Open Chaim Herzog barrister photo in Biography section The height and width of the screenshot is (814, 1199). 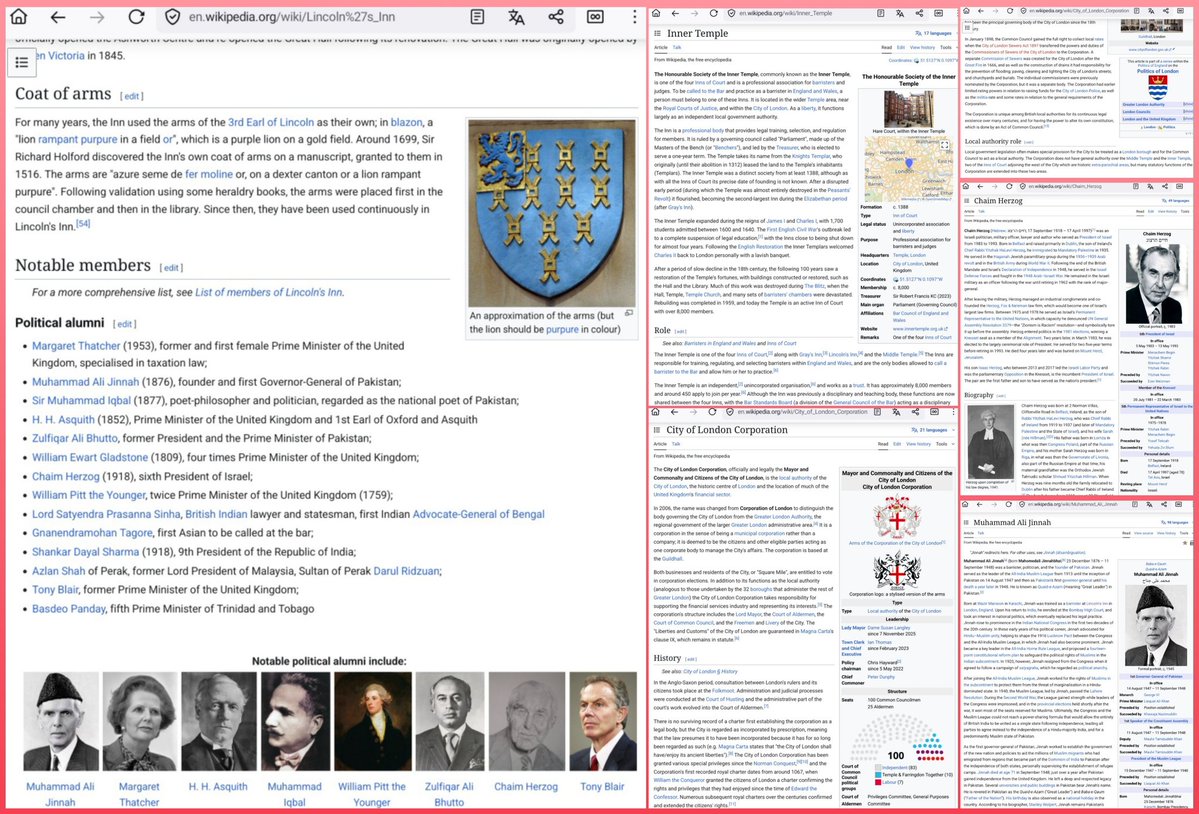tap(991, 442)
